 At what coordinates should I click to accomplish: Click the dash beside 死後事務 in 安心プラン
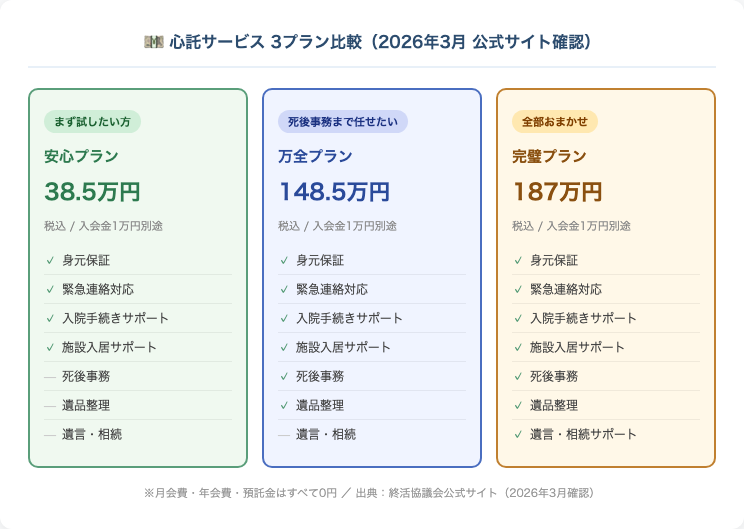point(50,377)
